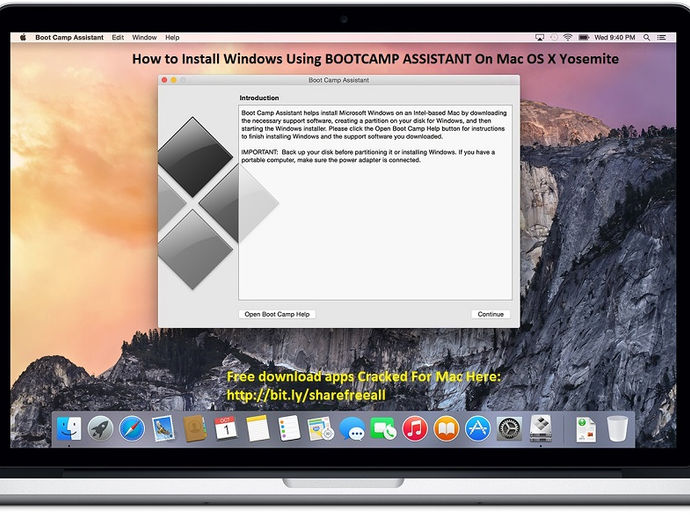
Task: Open App Store icon in dock
Action: click(478, 429)
